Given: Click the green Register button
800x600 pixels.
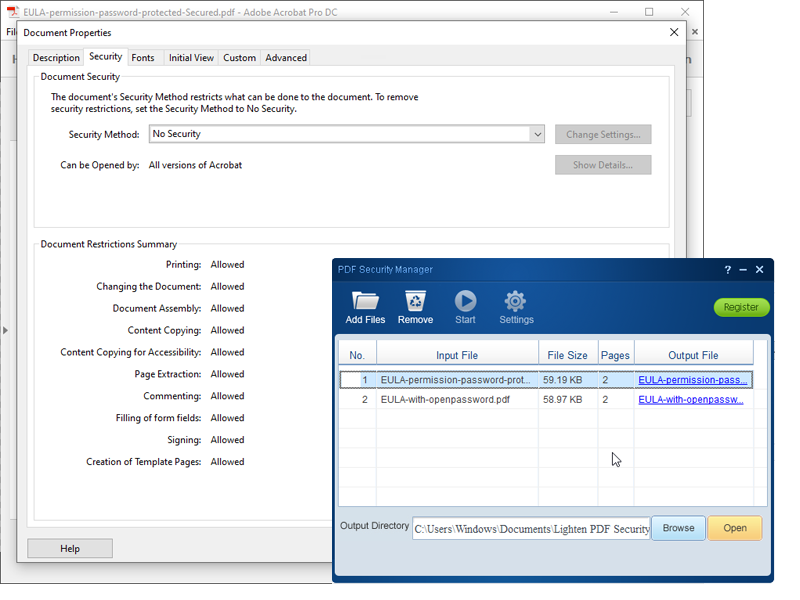Looking at the screenshot, I should click(741, 307).
